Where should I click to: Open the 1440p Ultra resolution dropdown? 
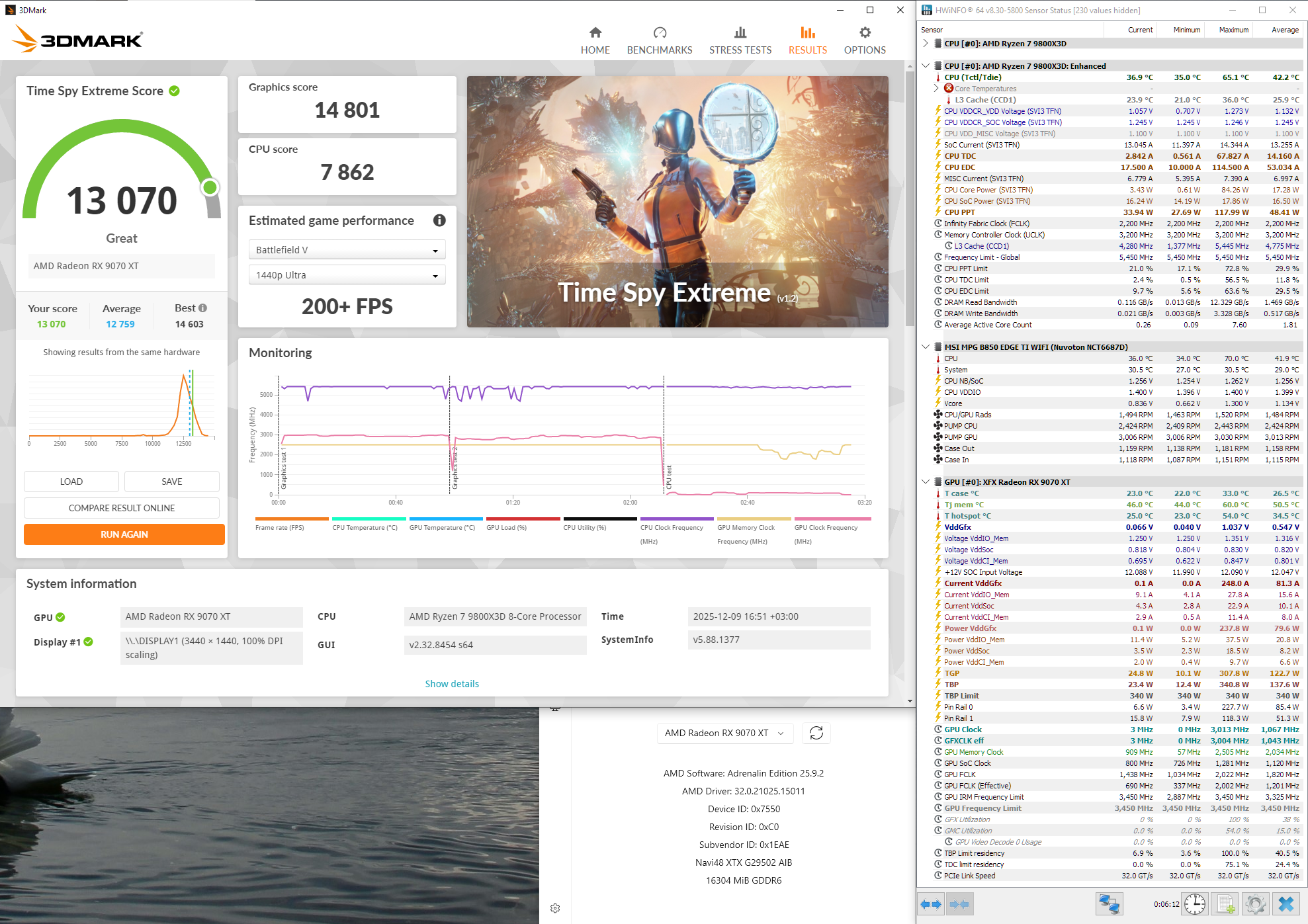tap(347, 275)
